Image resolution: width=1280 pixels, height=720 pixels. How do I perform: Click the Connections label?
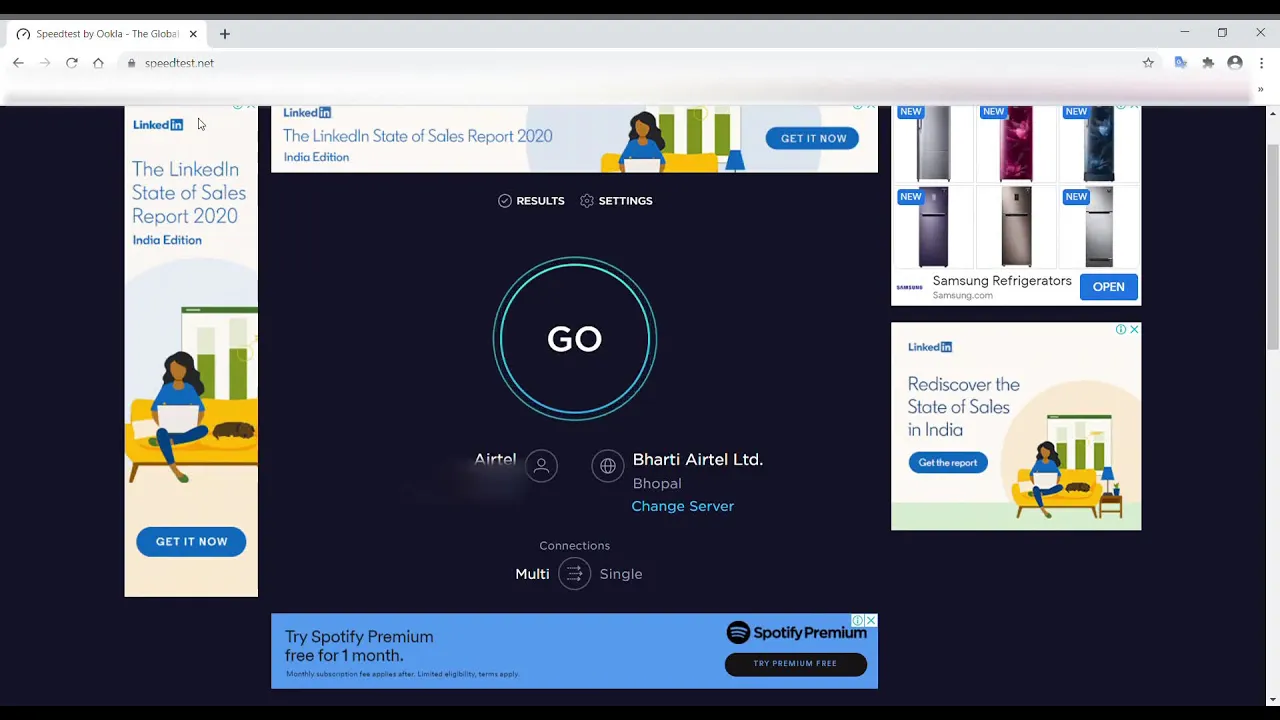574,546
